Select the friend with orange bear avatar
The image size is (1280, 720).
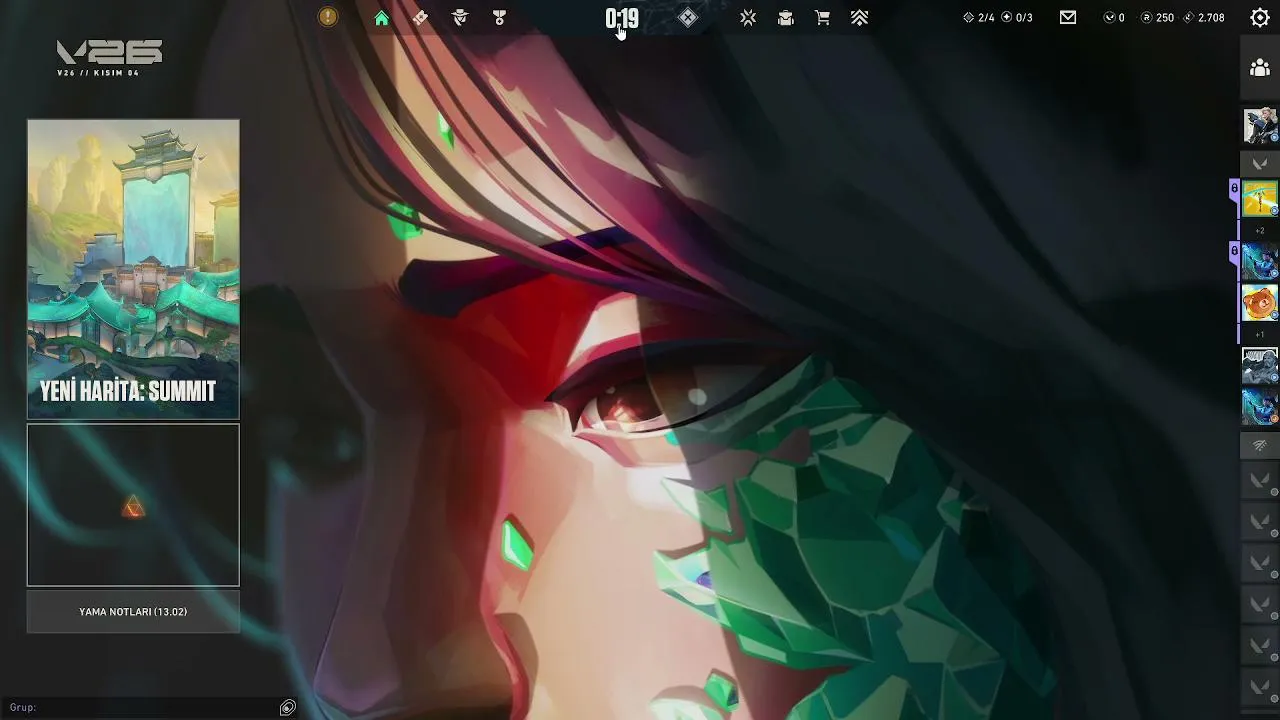coord(1260,302)
